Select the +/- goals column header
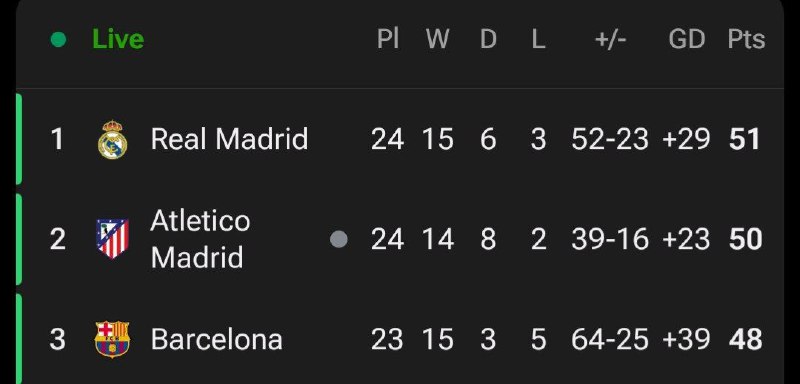The width and height of the screenshot is (800, 384). pyautogui.click(x=610, y=39)
